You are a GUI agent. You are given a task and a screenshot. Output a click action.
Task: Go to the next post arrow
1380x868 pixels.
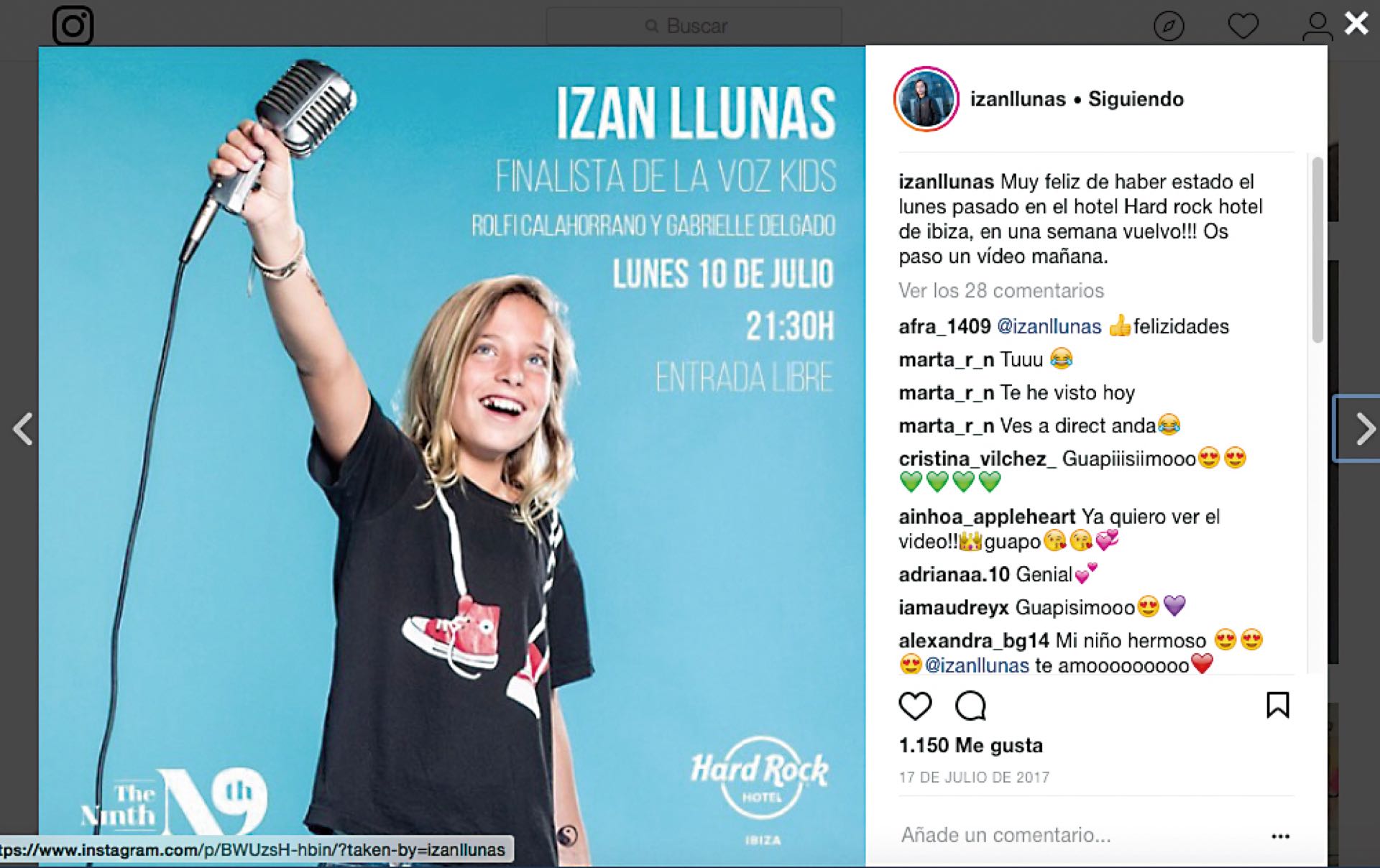[x=1363, y=429]
